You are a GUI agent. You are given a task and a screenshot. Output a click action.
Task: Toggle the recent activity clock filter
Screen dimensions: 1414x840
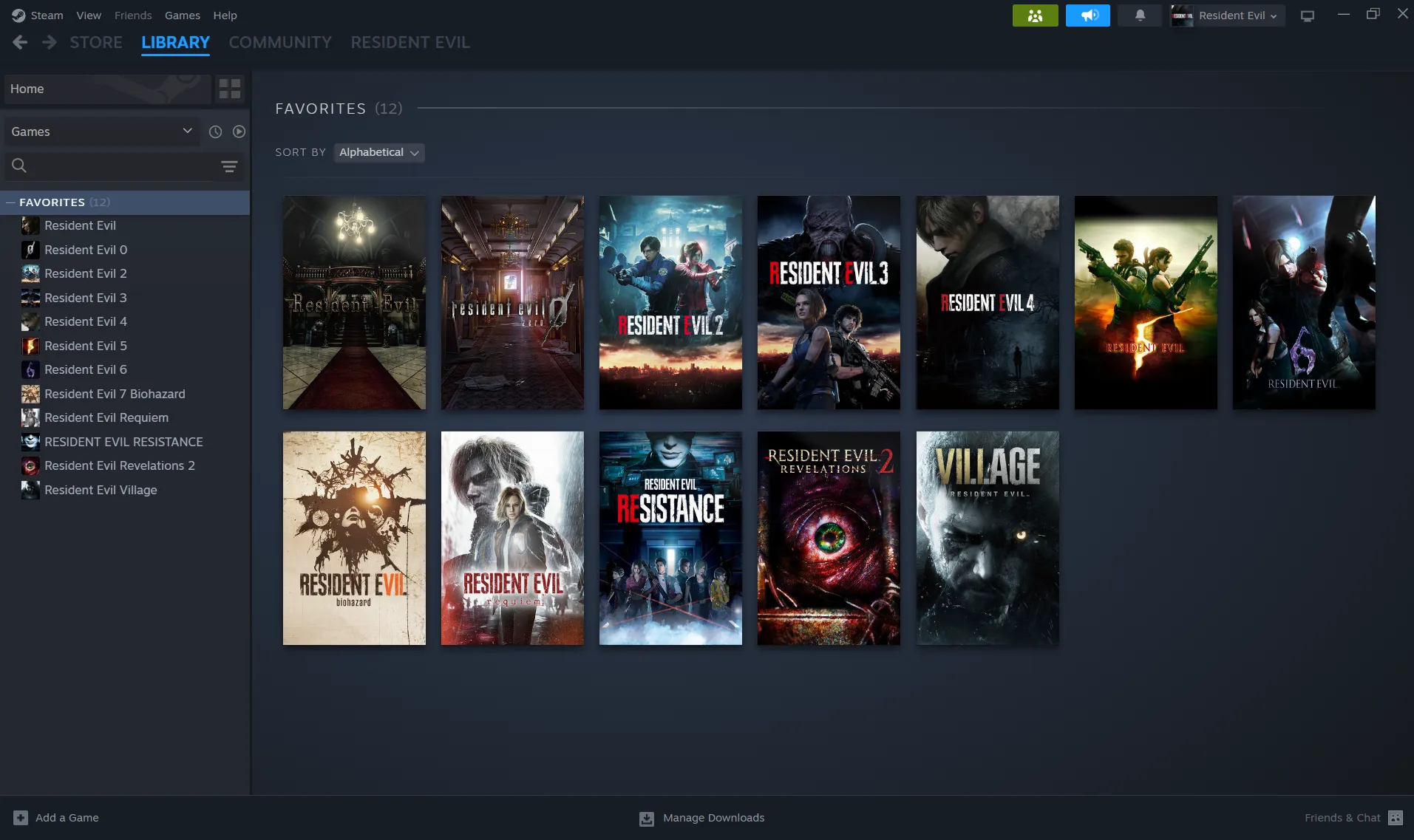tap(215, 132)
